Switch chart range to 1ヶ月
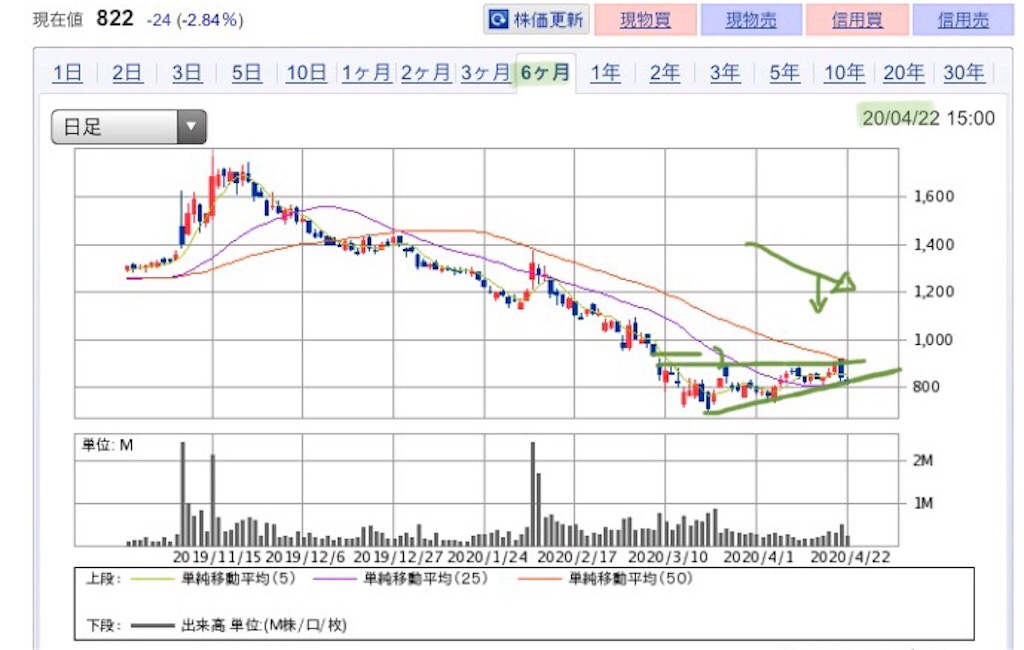The width and height of the screenshot is (1024, 650). click(366, 73)
